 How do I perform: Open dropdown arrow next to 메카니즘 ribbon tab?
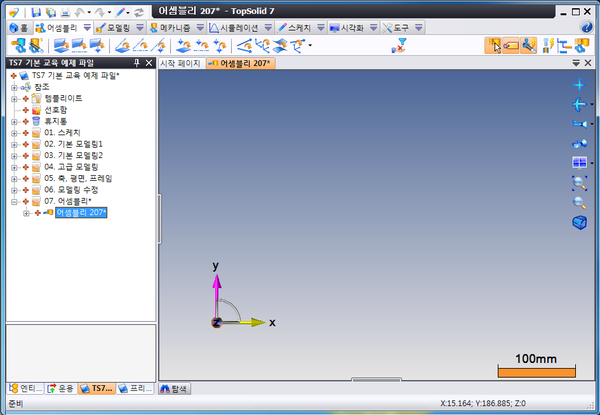[x=200, y=28]
